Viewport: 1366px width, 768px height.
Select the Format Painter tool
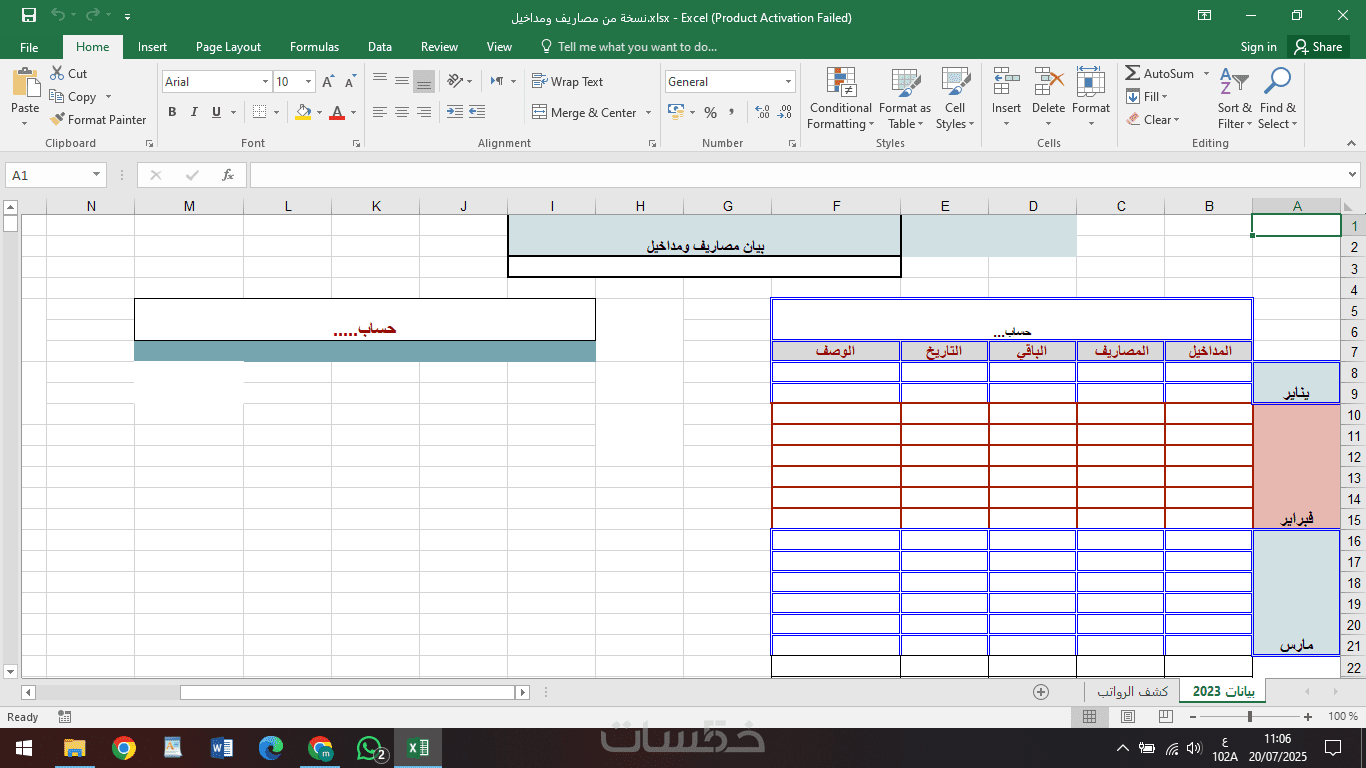[x=98, y=119]
